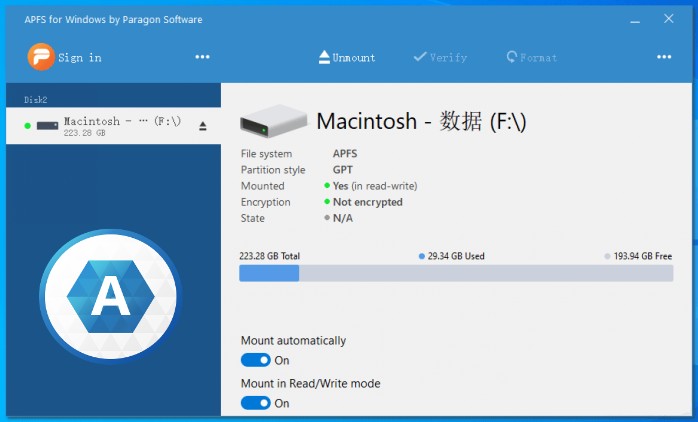The height and width of the screenshot is (422, 698).
Task: Click the Unmount button in the toolbar
Action: pos(347,57)
